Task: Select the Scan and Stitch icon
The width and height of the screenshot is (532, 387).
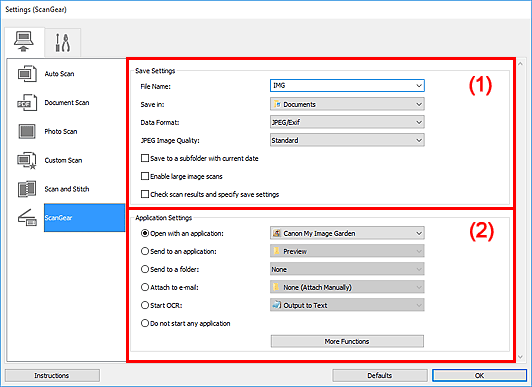Action: [27, 189]
